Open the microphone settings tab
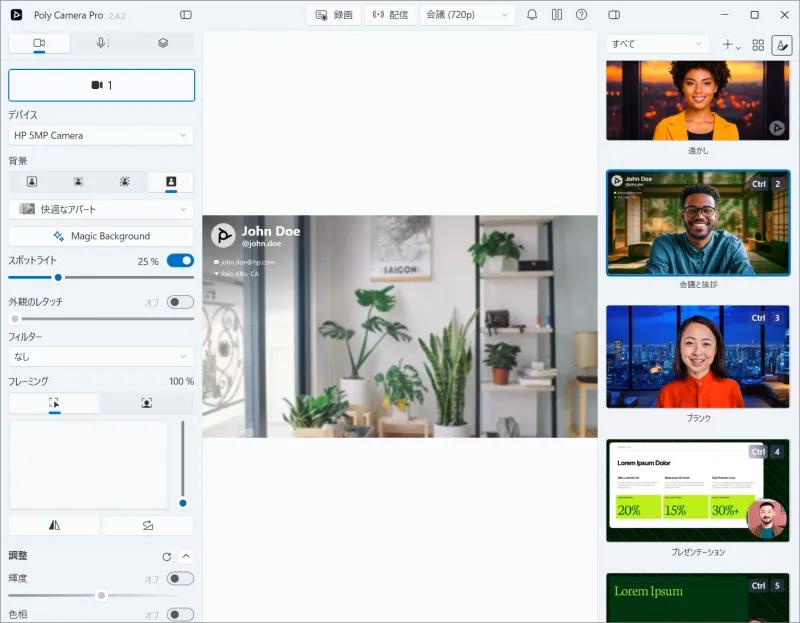Viewport: 800px width, 623px height. (102, 43)
